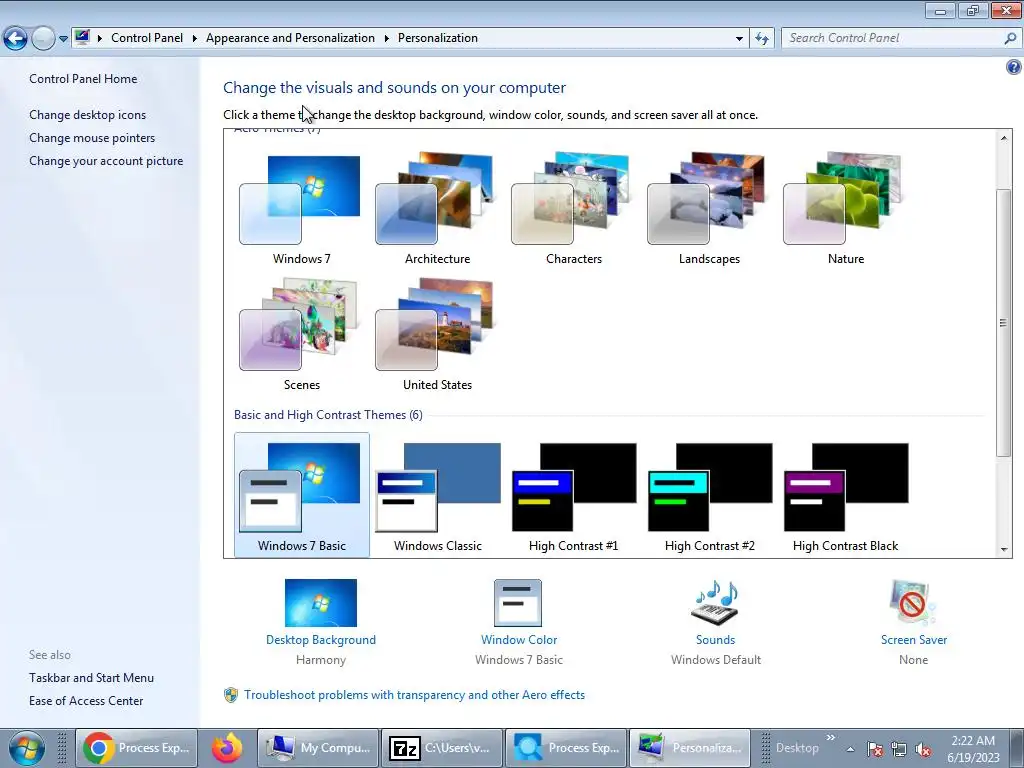Open the Sounds settings icon
1024x768 pixels.
(715, 603)
